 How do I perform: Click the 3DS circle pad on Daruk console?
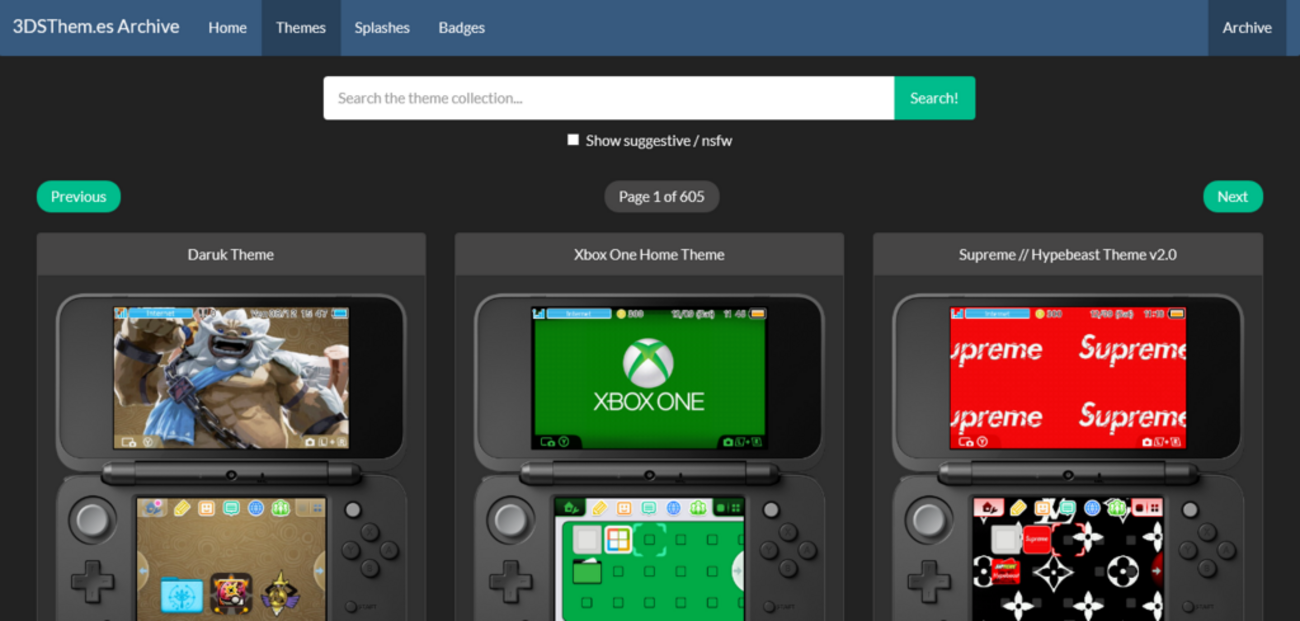coord(92,522)
